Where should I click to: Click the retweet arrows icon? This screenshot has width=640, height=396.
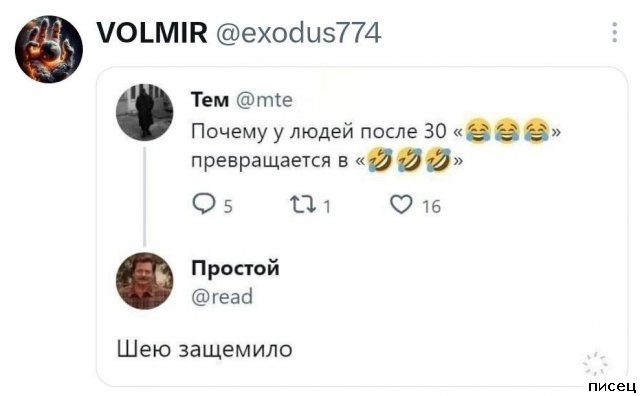coord(303,204)
